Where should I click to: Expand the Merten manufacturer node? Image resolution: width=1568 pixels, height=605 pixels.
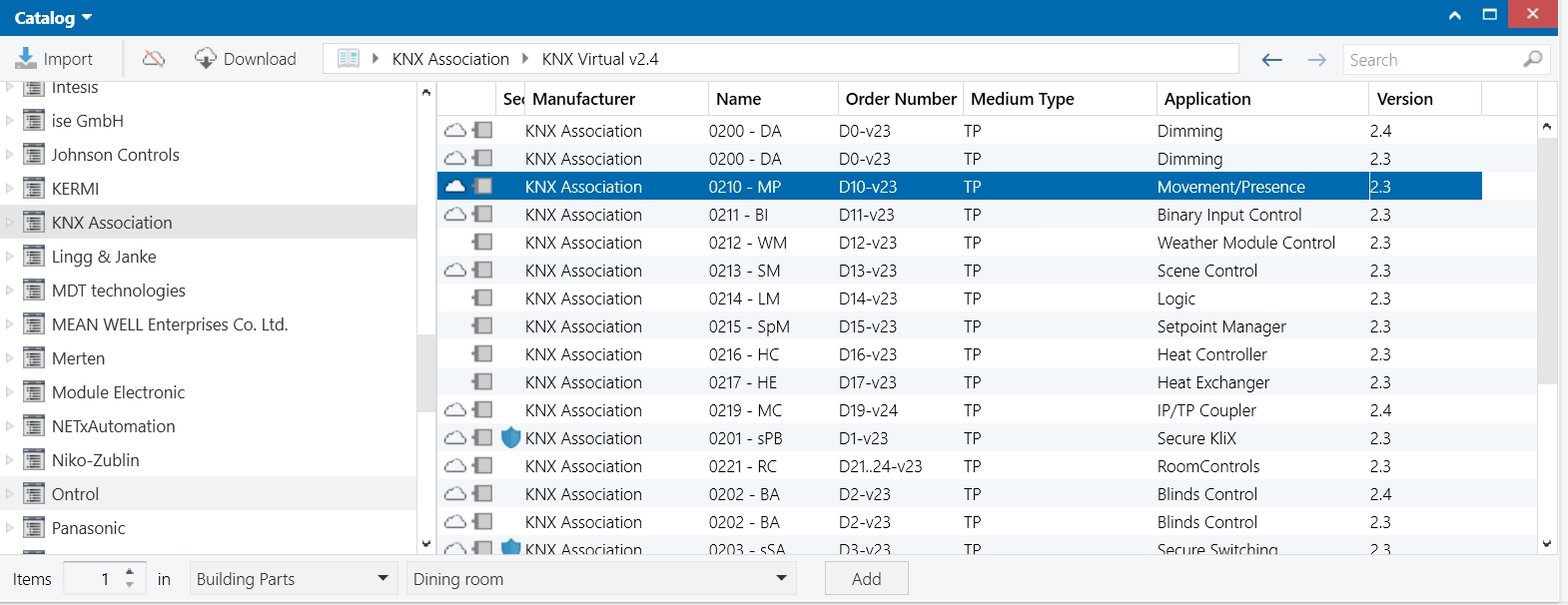(x=10, y=358)
